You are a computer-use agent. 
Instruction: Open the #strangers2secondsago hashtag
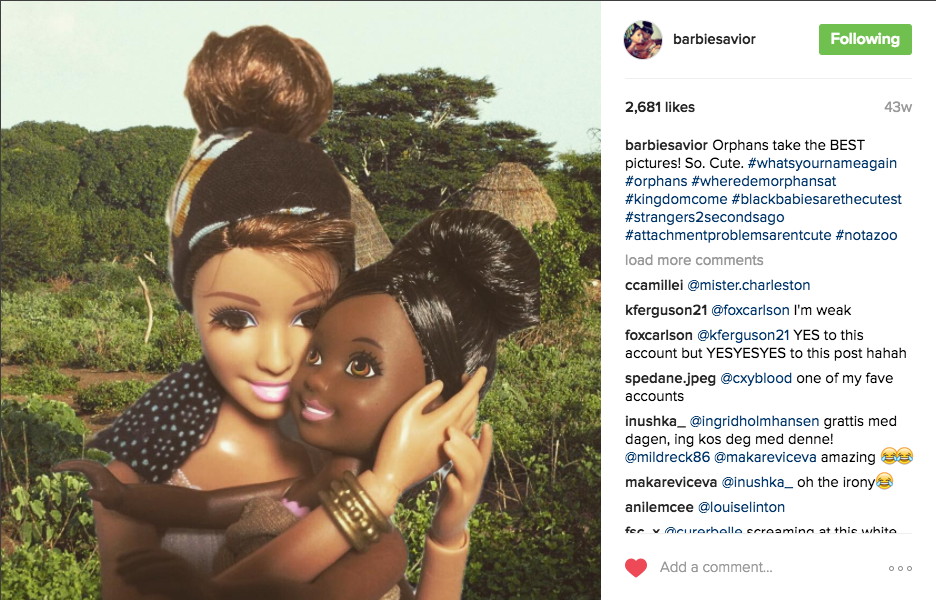coord(704,217)
